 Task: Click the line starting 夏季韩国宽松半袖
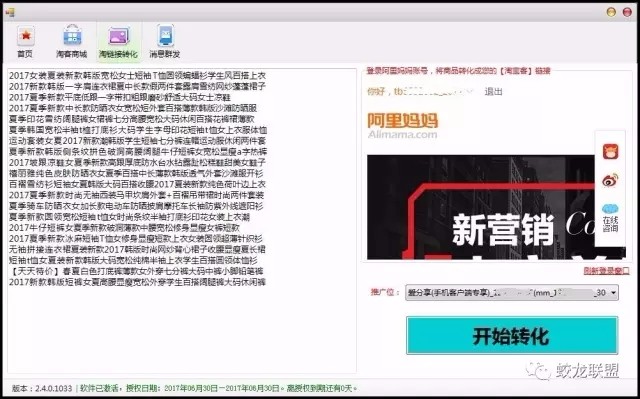pyautogui.click(x=138, y=130)
